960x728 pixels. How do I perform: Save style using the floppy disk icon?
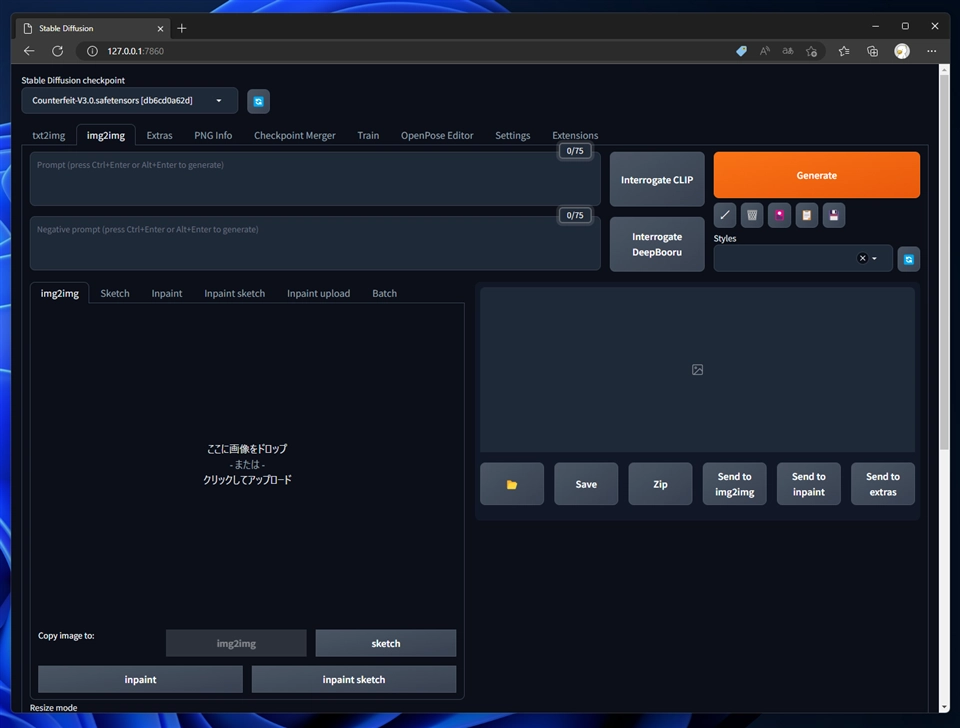click(x=834, y=215)
